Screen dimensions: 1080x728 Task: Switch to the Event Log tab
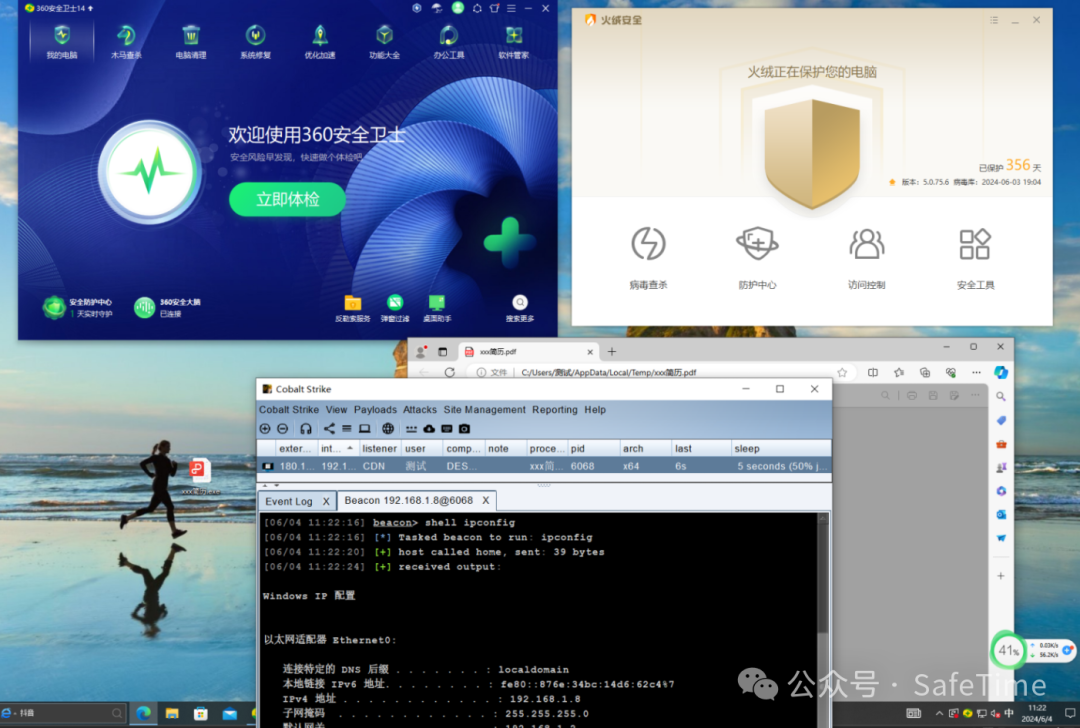[289, 501]
